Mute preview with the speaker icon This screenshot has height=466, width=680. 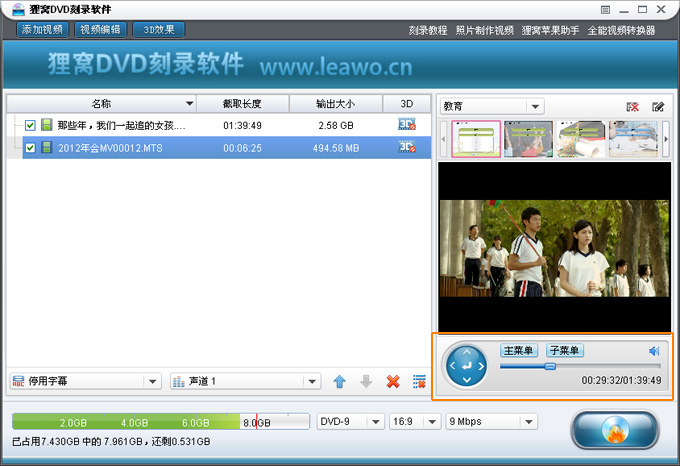tap(654, 351)
